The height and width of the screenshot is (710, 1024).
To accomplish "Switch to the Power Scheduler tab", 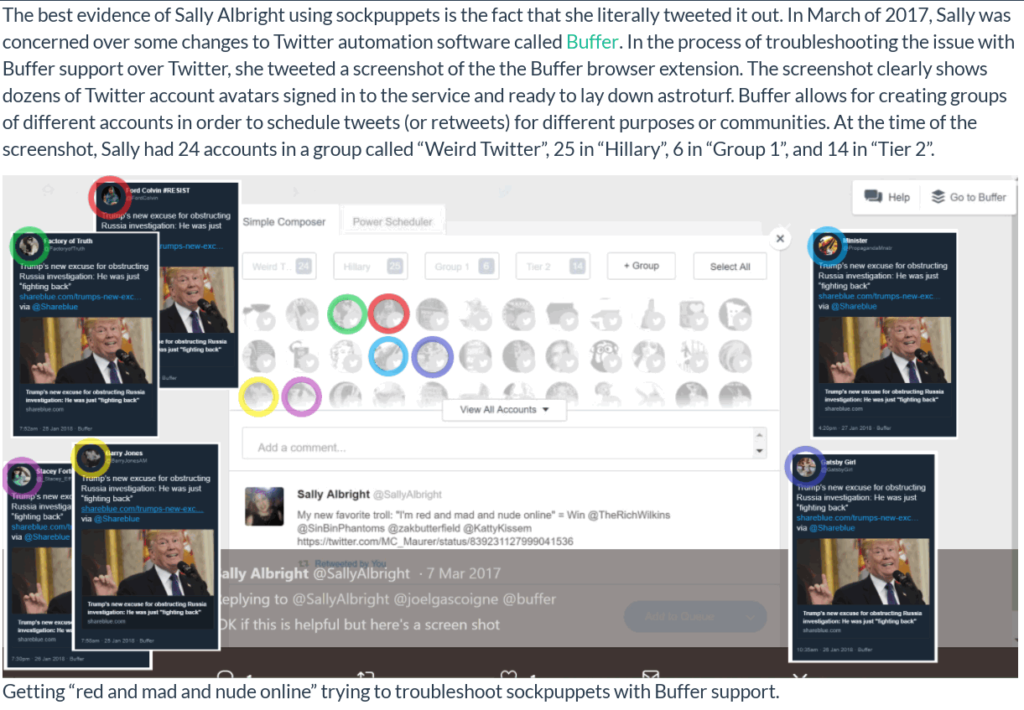I will pos(392,222).
